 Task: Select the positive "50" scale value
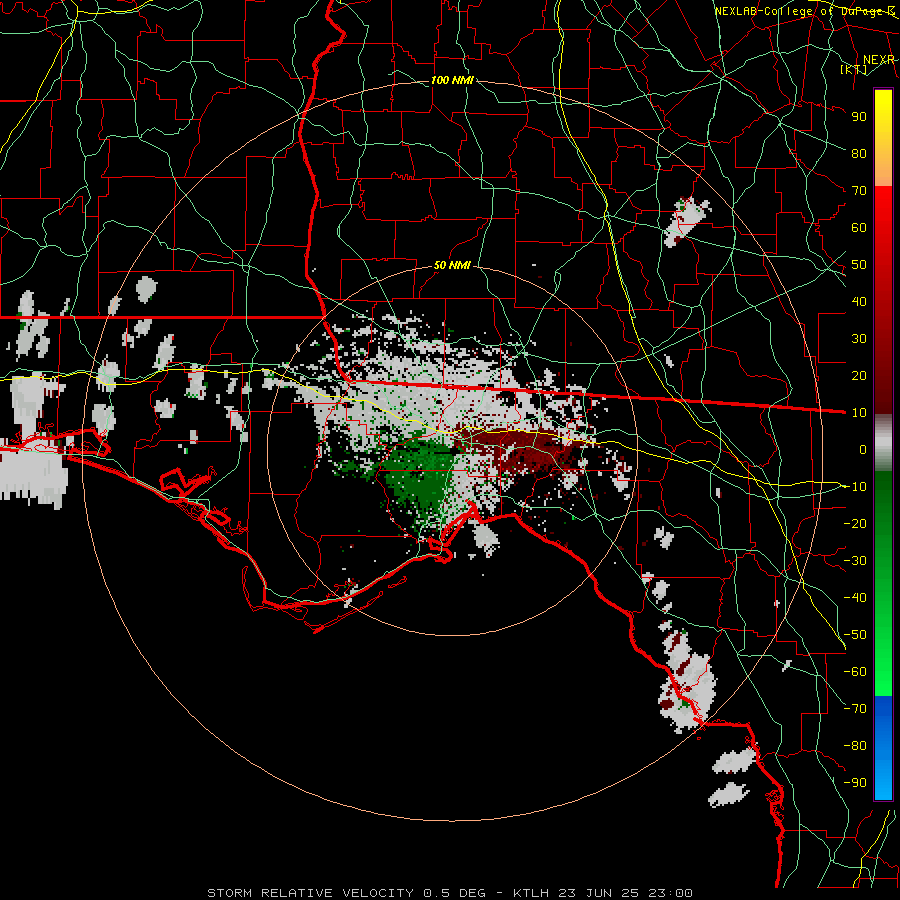pos(859,265)
